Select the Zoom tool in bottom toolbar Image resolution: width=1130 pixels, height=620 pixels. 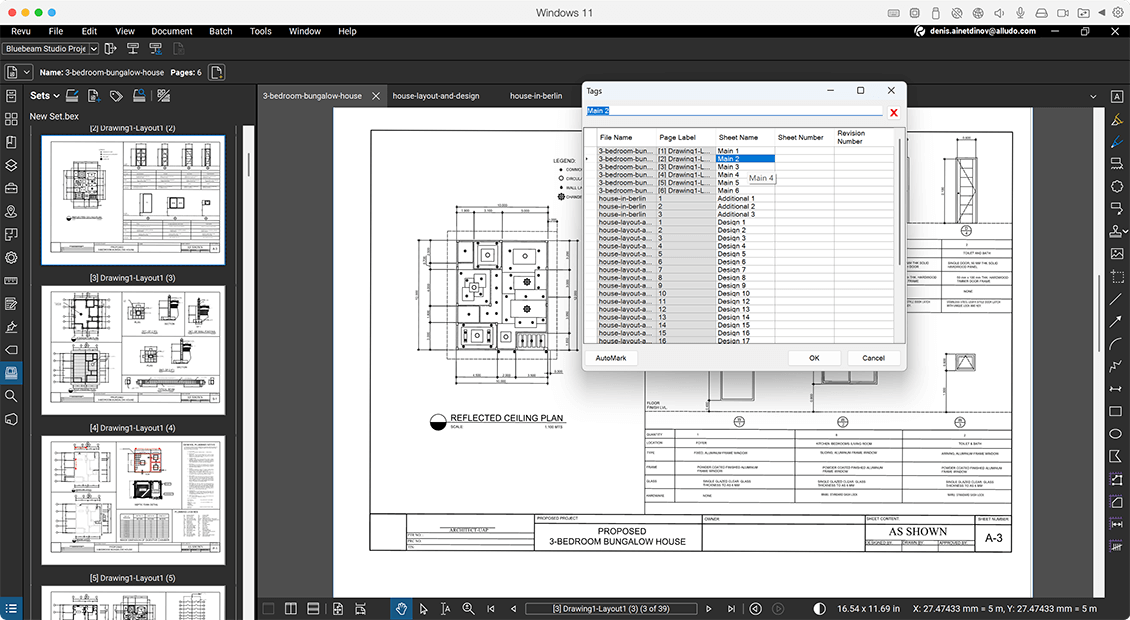pos(468,608)
